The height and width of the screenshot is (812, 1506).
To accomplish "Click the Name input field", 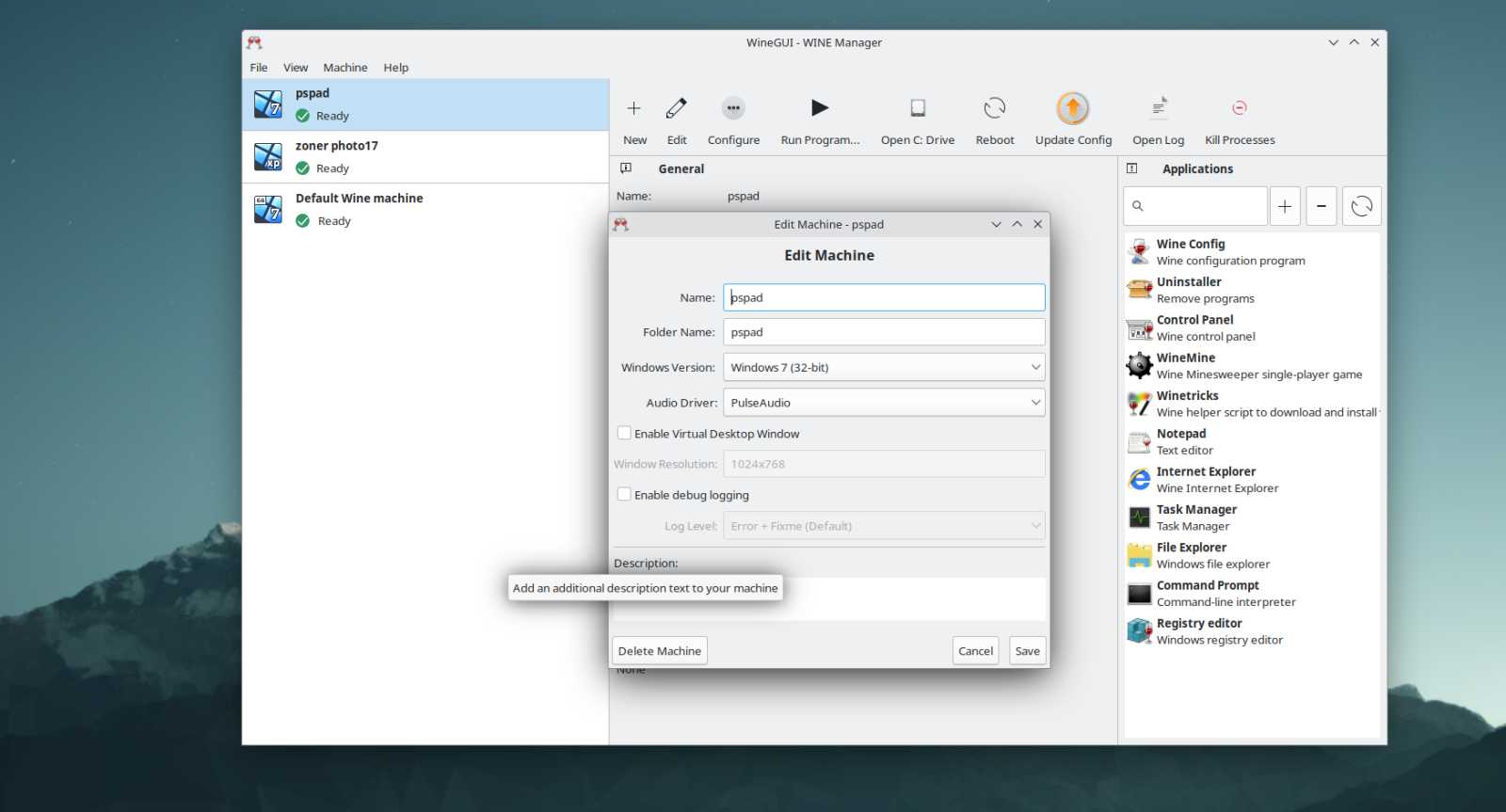I will point(884,297).
